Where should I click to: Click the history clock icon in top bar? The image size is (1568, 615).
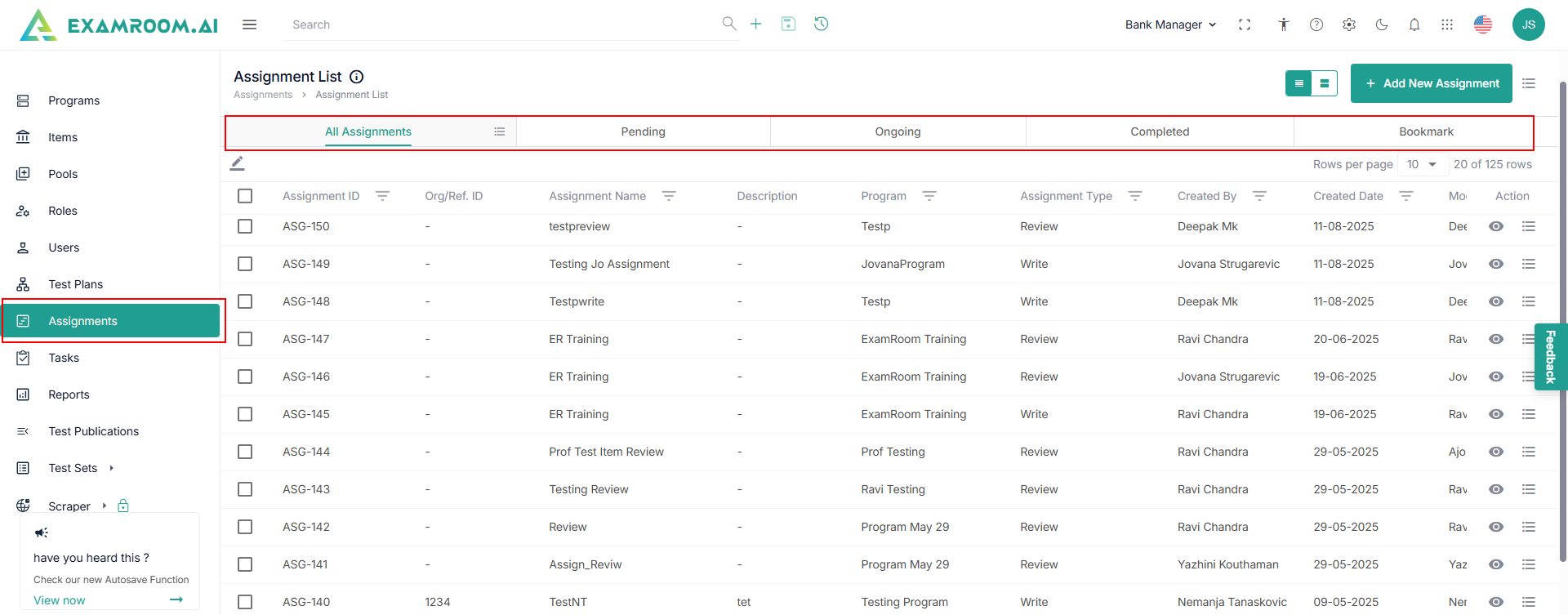coord(822,24)
